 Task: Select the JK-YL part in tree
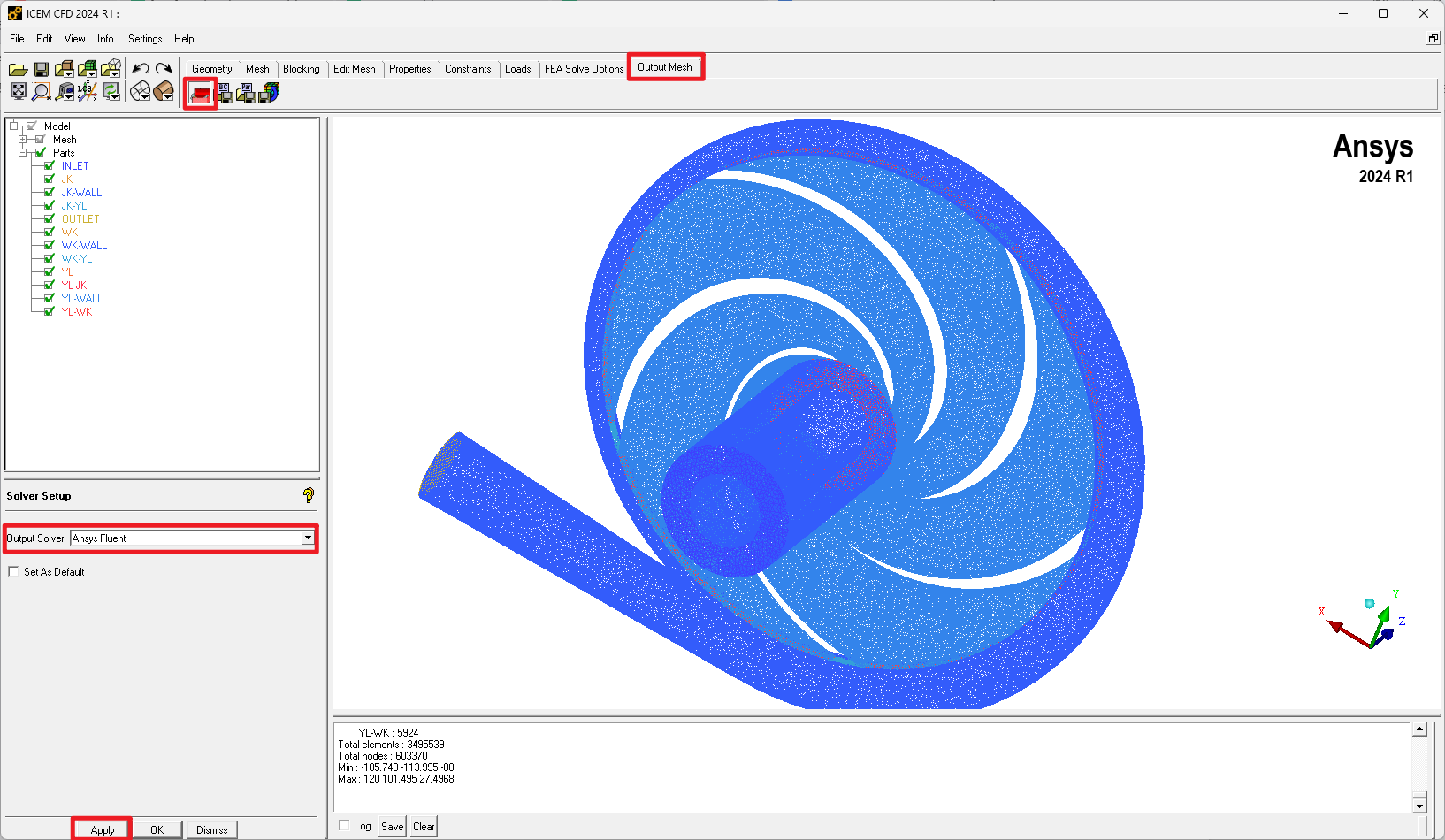pos(74,205)
